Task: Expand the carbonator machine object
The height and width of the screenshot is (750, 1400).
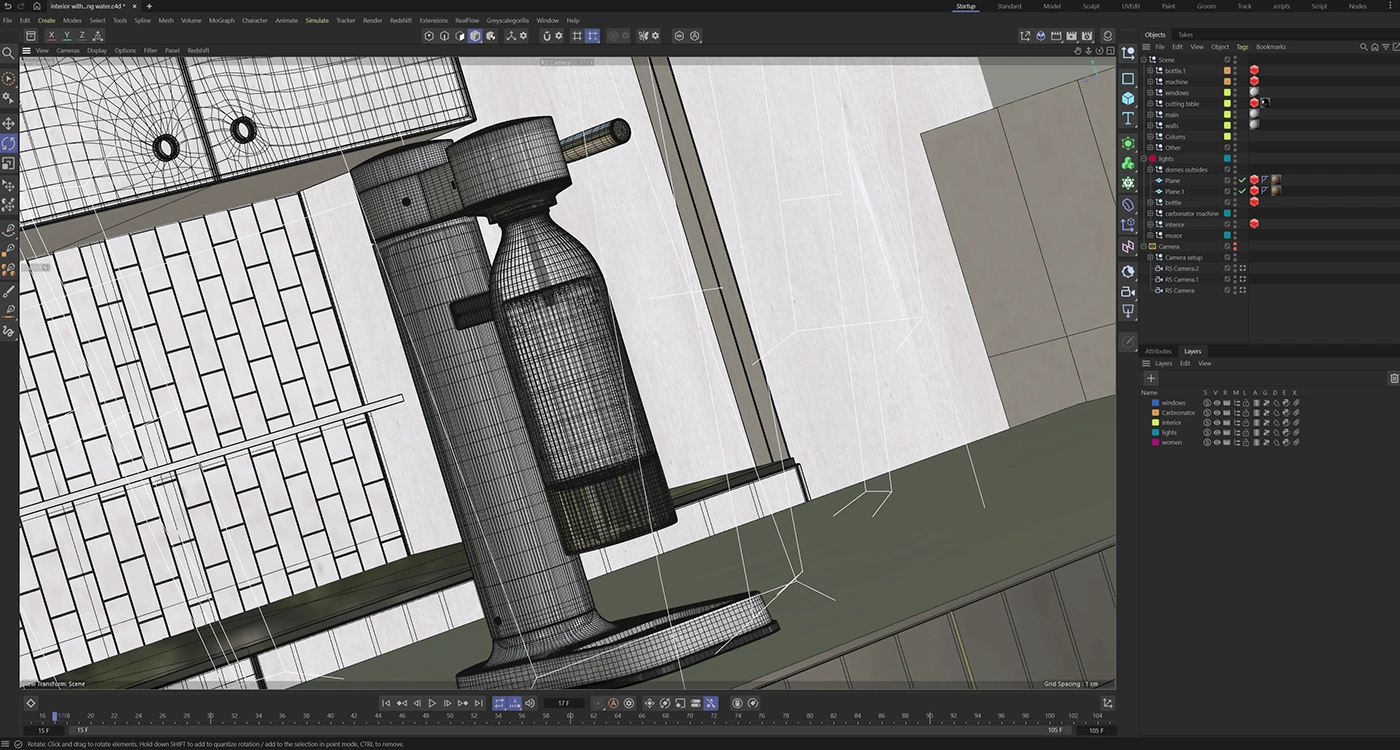Action: (1150, 213)
